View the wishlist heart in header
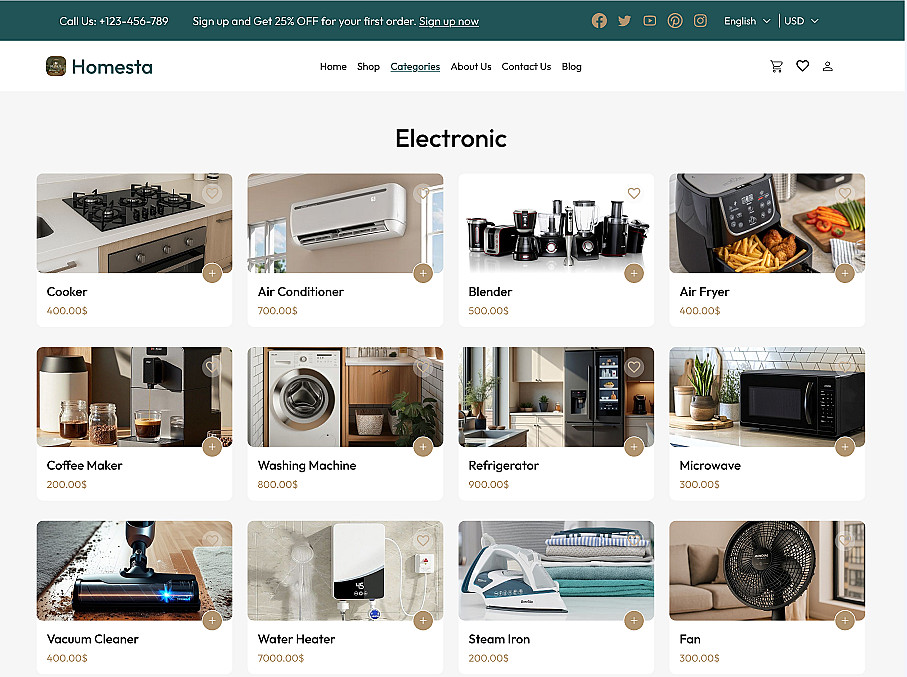907x677 pixels. (802, 66)
